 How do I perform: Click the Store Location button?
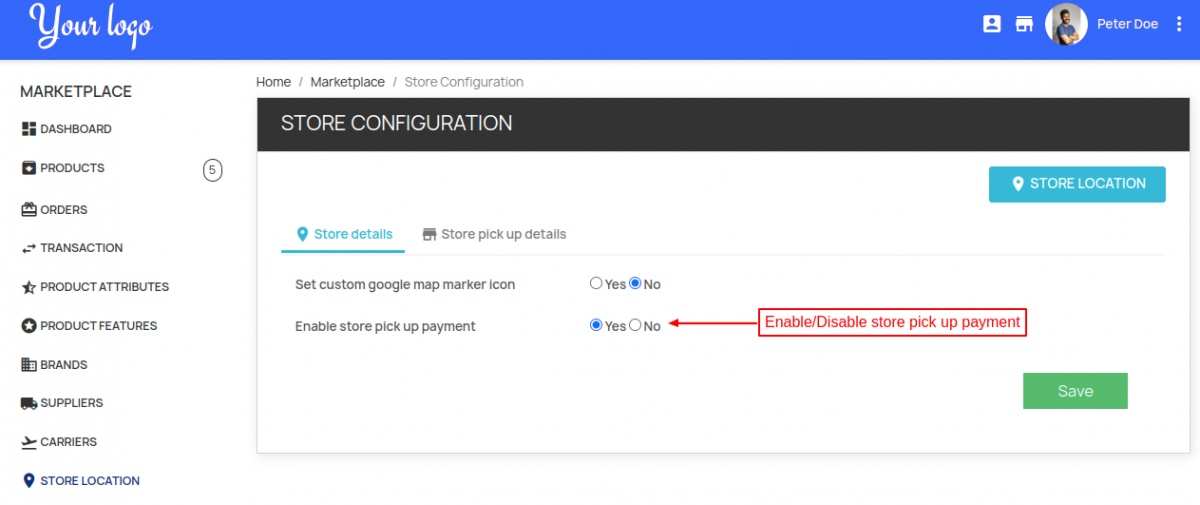point(1077,184)
